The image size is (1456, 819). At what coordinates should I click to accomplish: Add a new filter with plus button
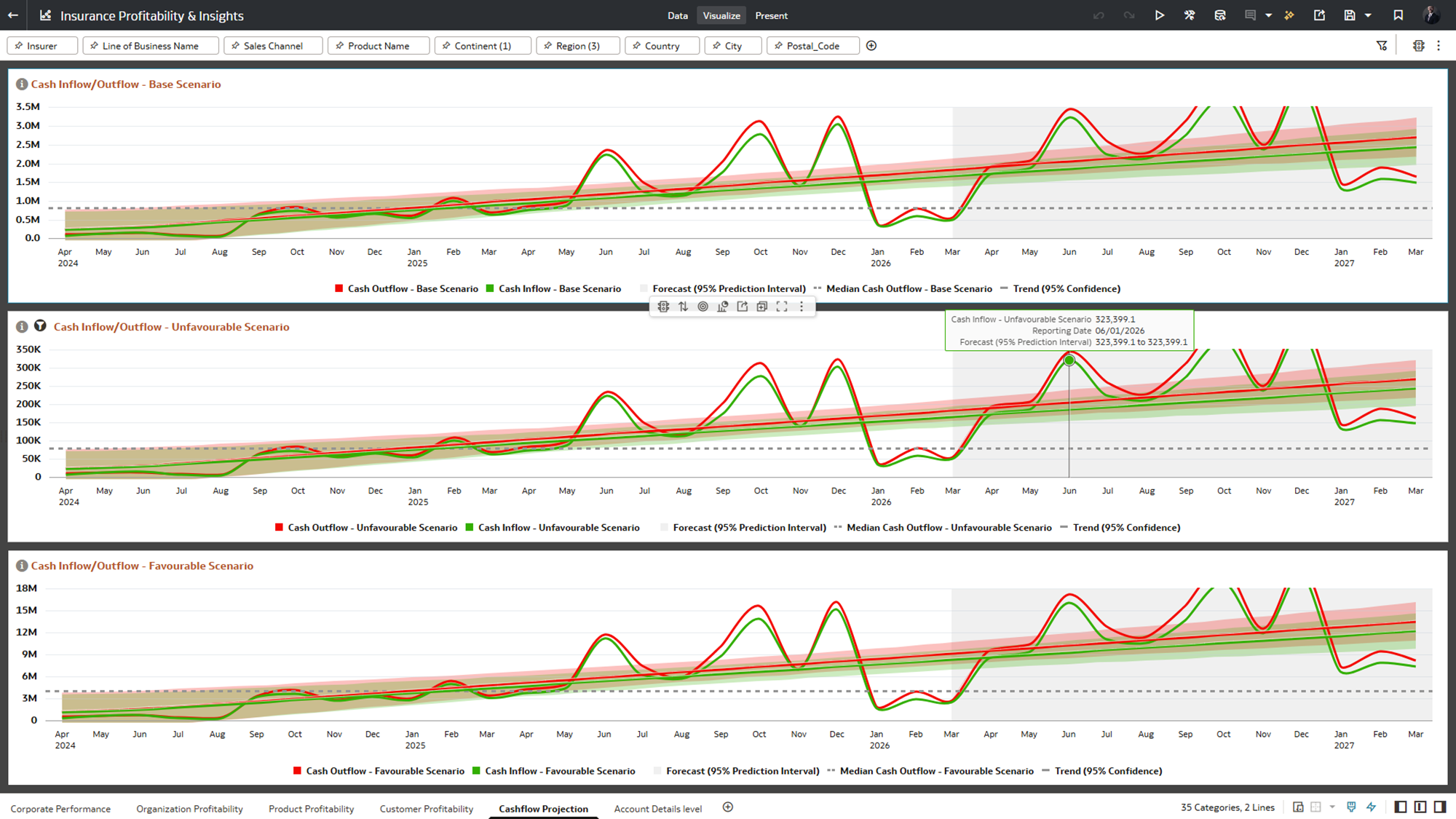click(871, 46)
